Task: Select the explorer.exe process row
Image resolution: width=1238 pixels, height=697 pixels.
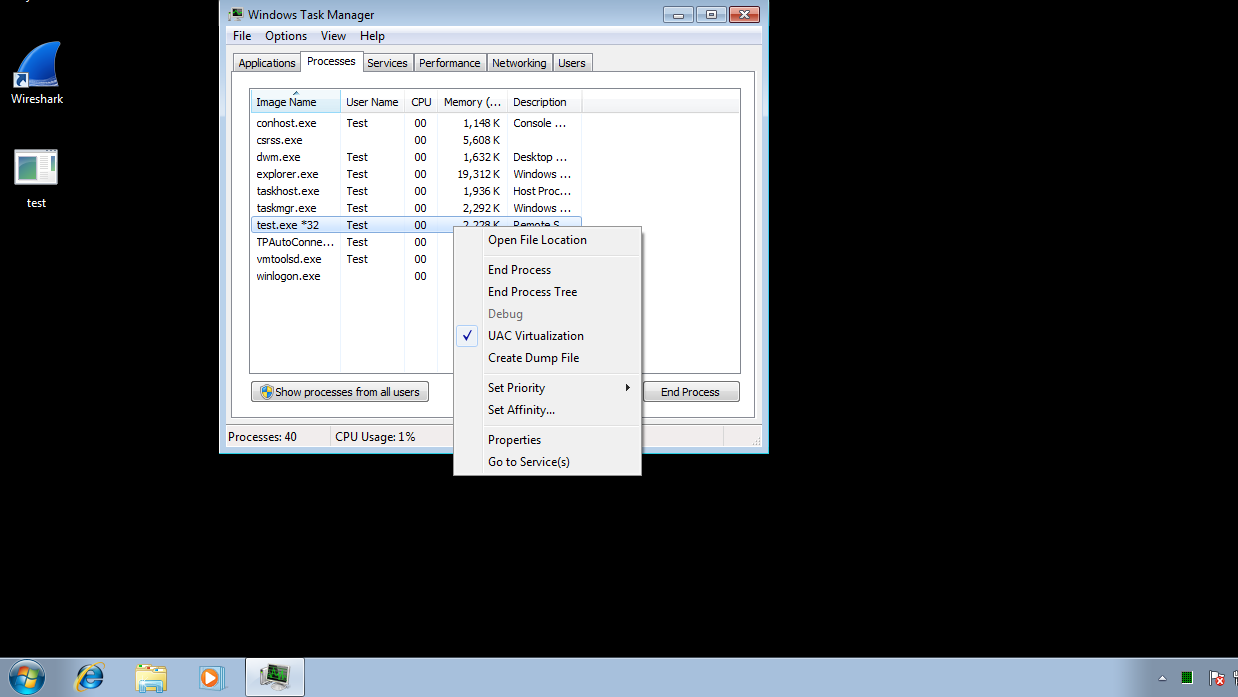Action: (x=416, y=174)
